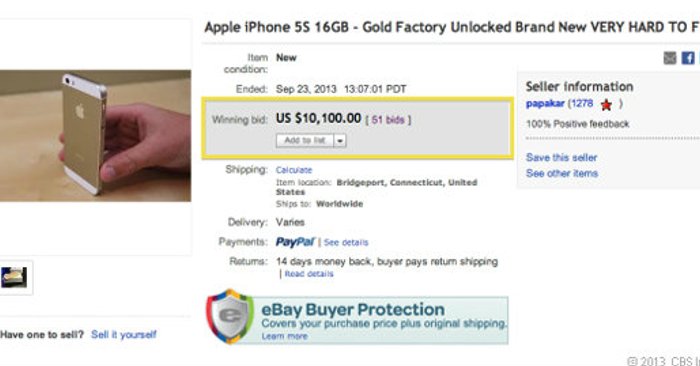Click the PayPal logo
This screenshot has width=700, height=366.
pos(295,242)
